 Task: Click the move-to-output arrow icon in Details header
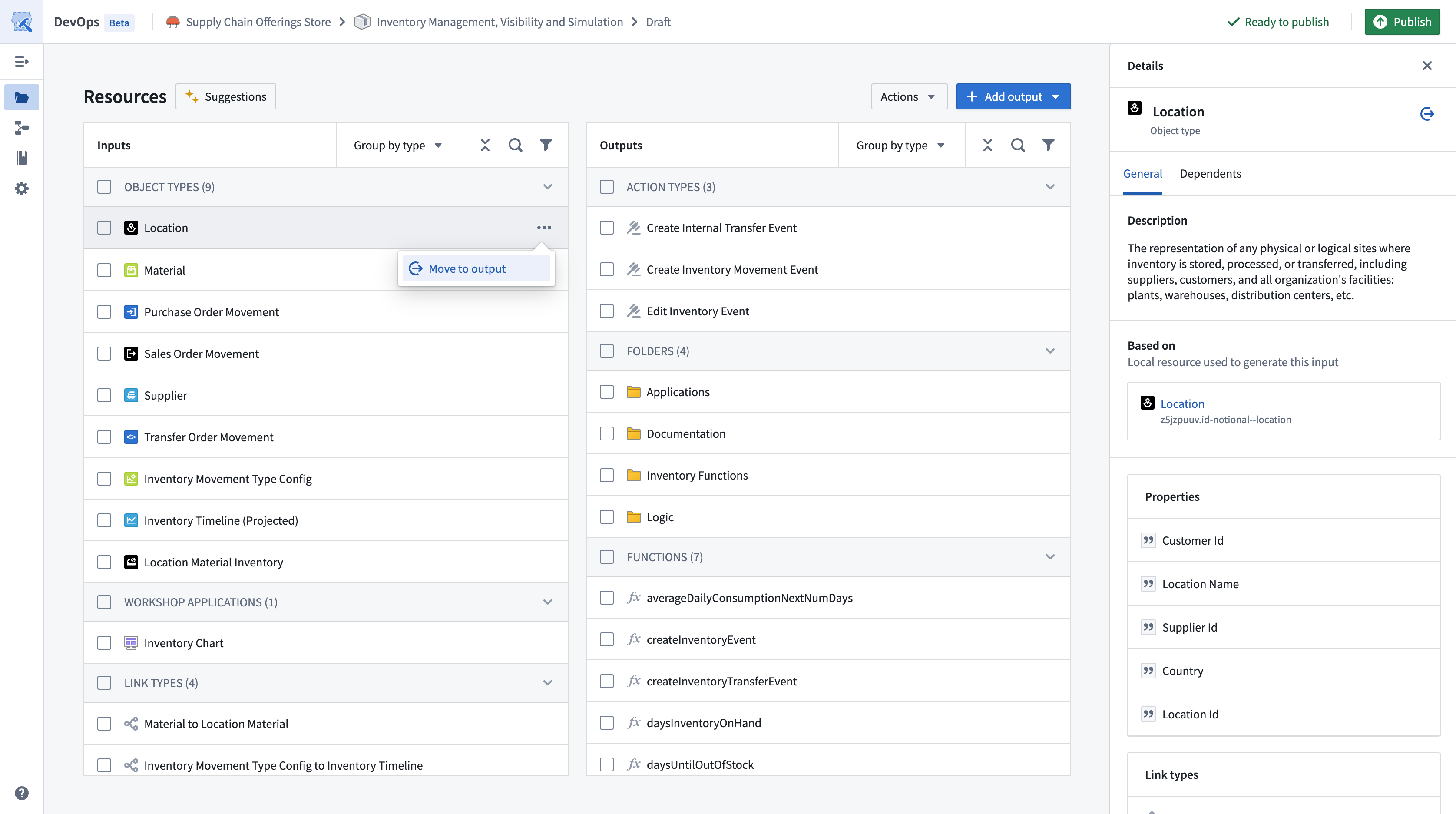(1426, 114)
